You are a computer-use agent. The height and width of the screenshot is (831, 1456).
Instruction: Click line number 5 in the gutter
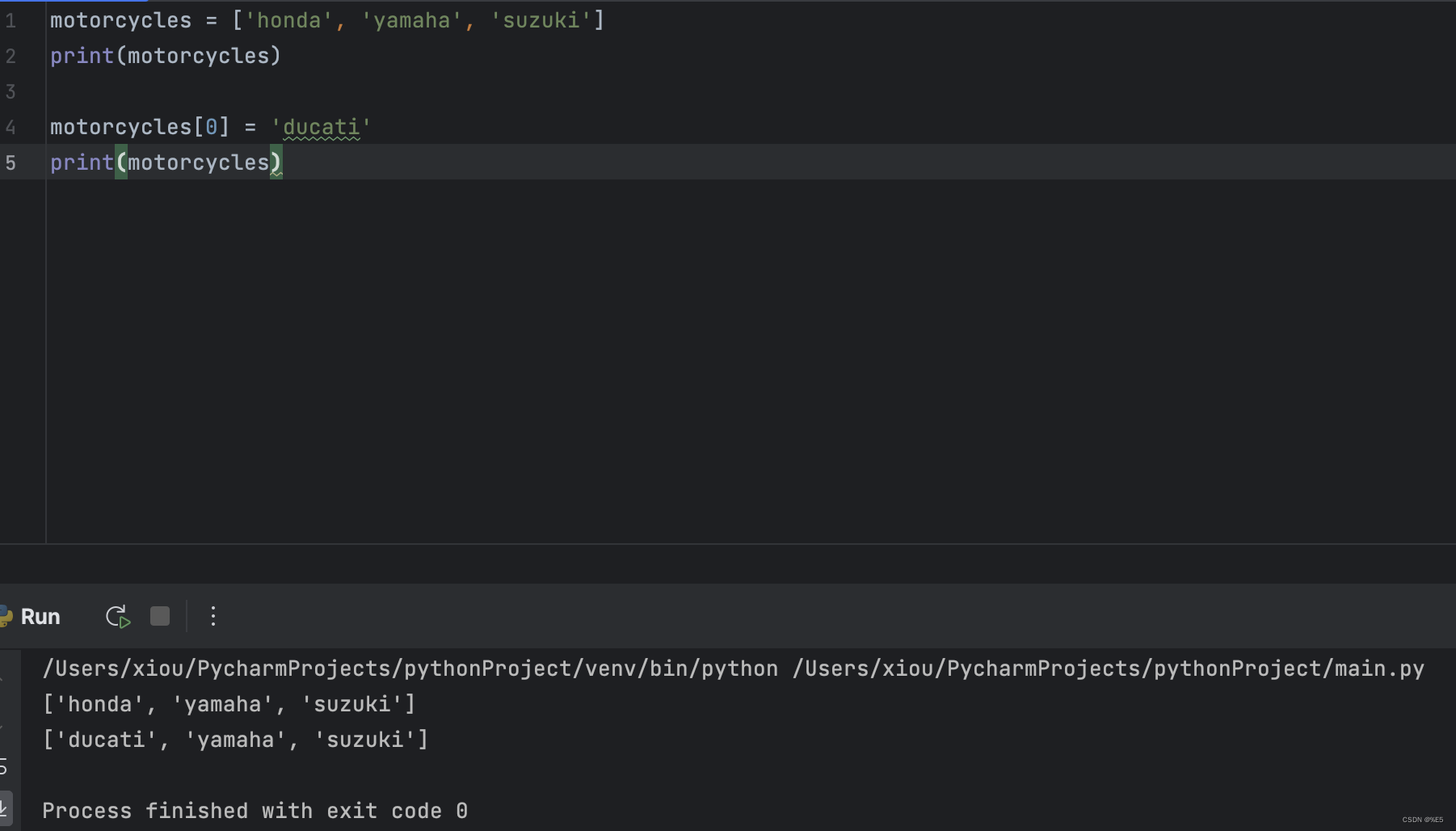click(11, 163)
